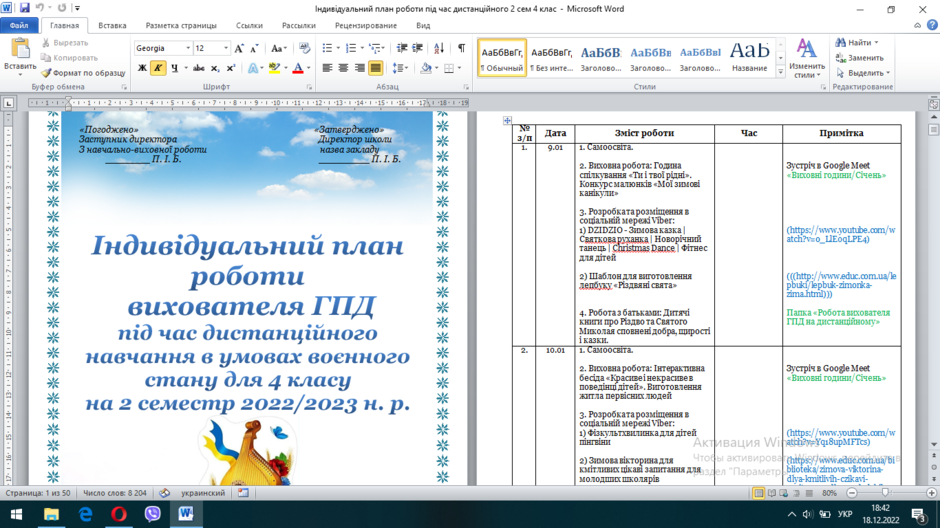
Task: Open the educ.com.ua lepbuk-zimonka link
Action: click(x=842, y=285)
